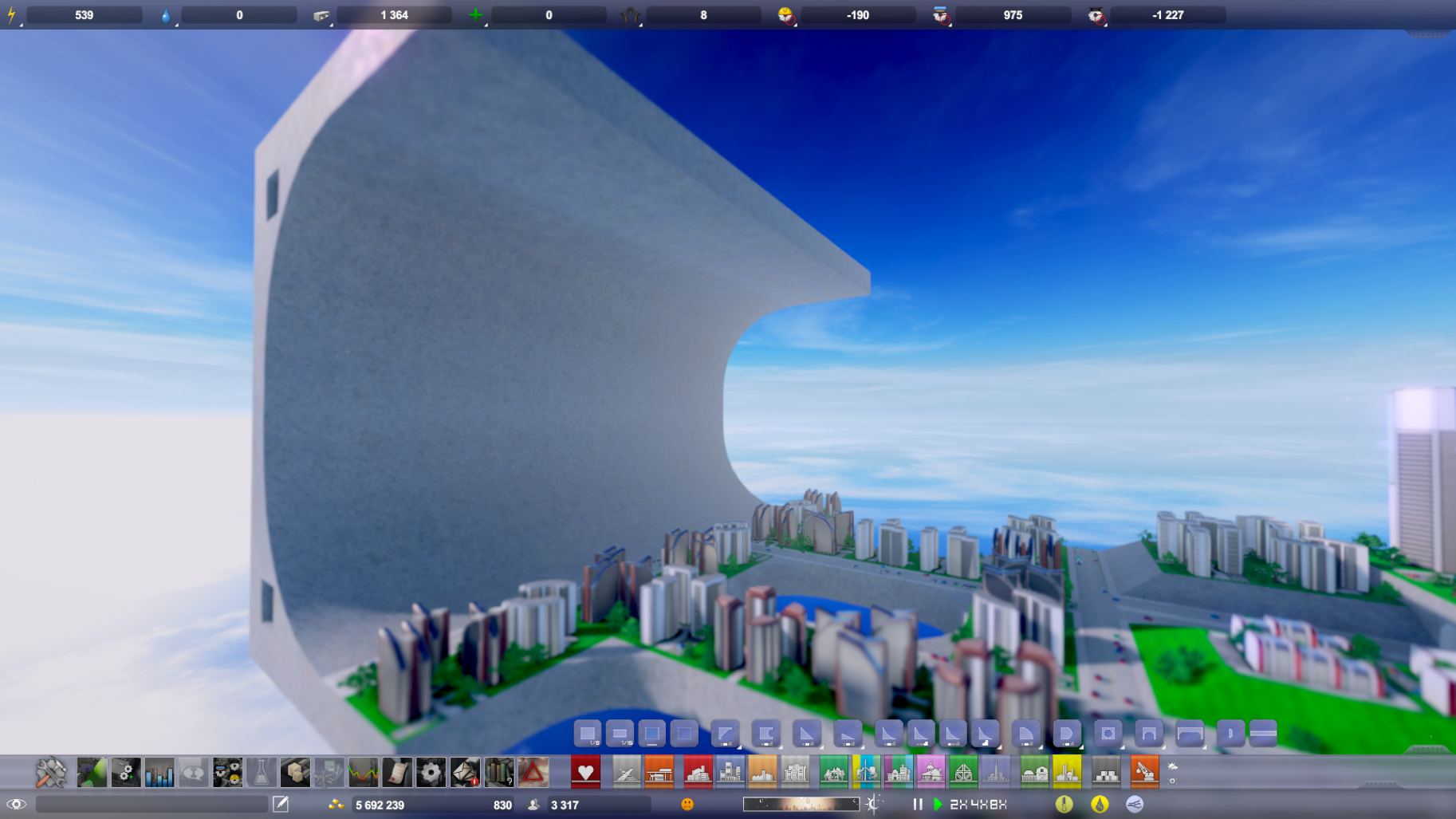Open the envelope notifications icon

tap(465, 772)
